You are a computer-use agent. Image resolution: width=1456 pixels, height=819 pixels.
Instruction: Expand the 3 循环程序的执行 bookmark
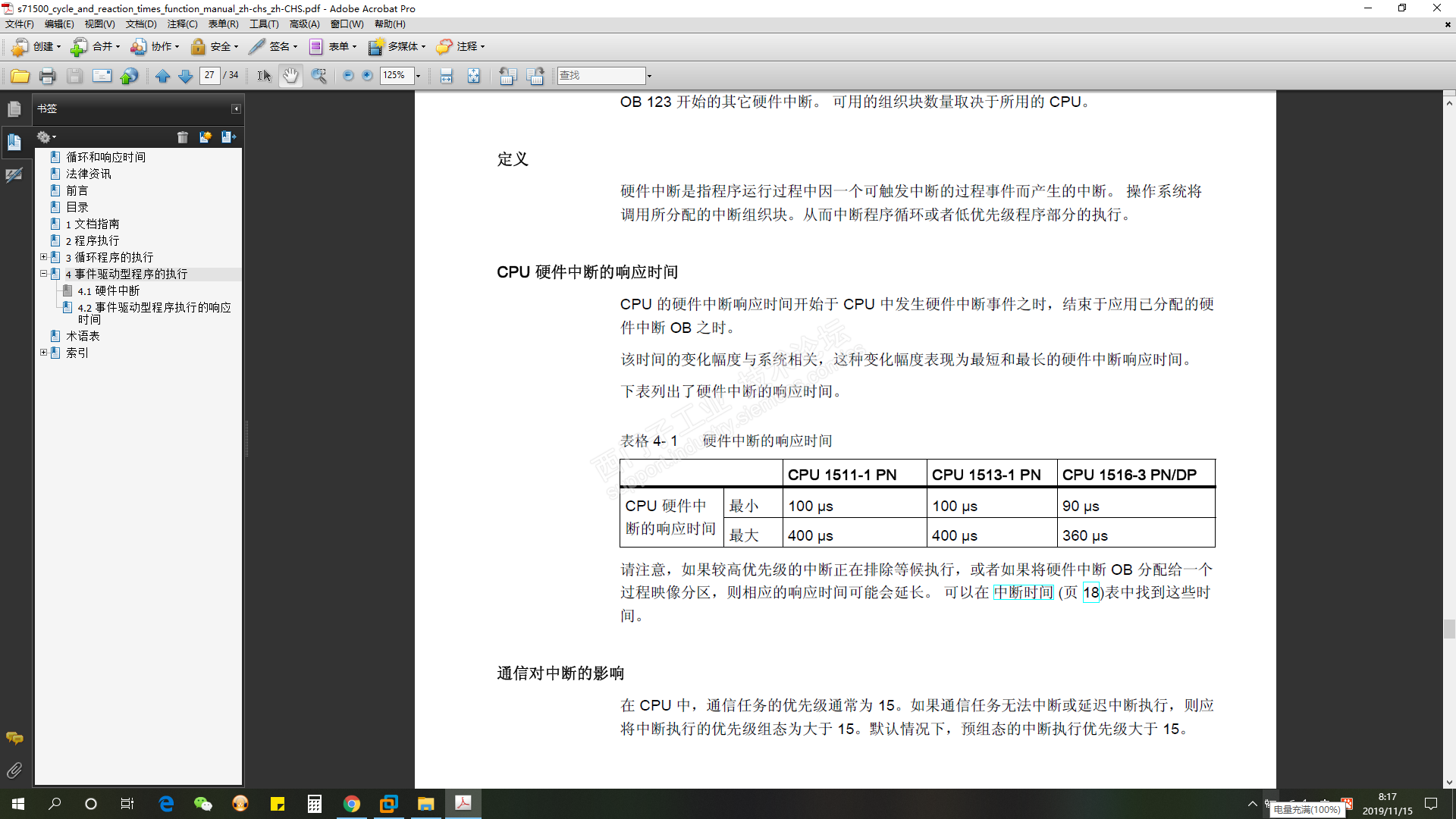click(x=43, y=257)
